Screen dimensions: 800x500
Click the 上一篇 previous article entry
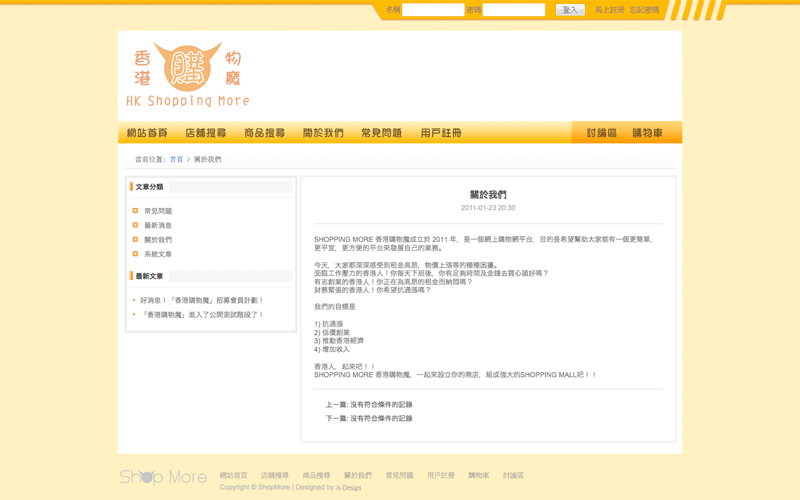(x=369, y=404)
